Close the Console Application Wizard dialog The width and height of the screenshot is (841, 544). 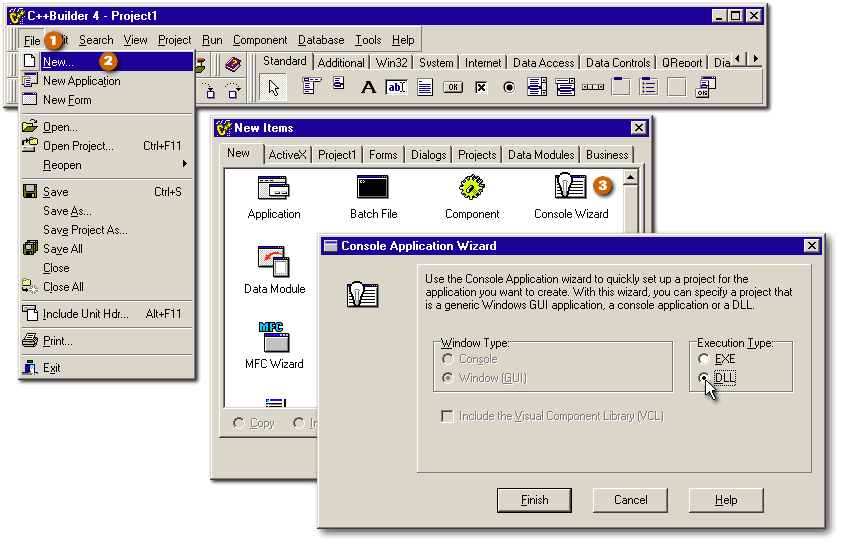[812, 246]
